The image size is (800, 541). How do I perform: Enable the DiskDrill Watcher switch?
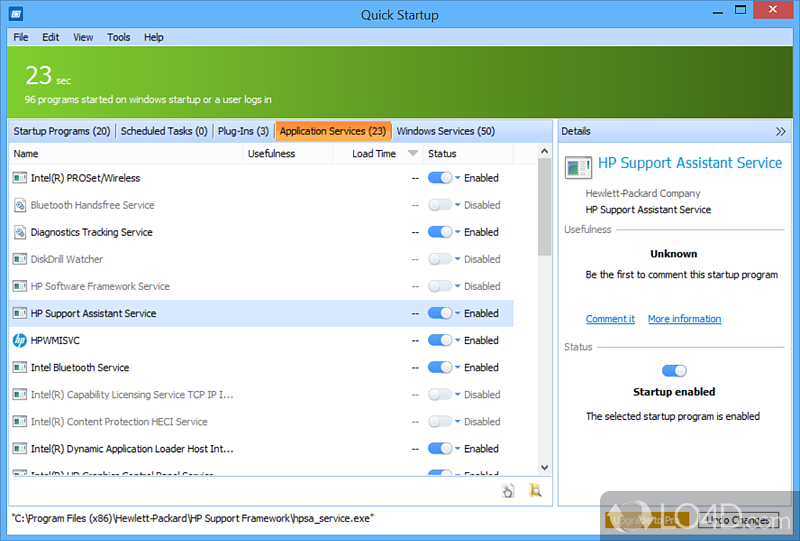point(440,259)
